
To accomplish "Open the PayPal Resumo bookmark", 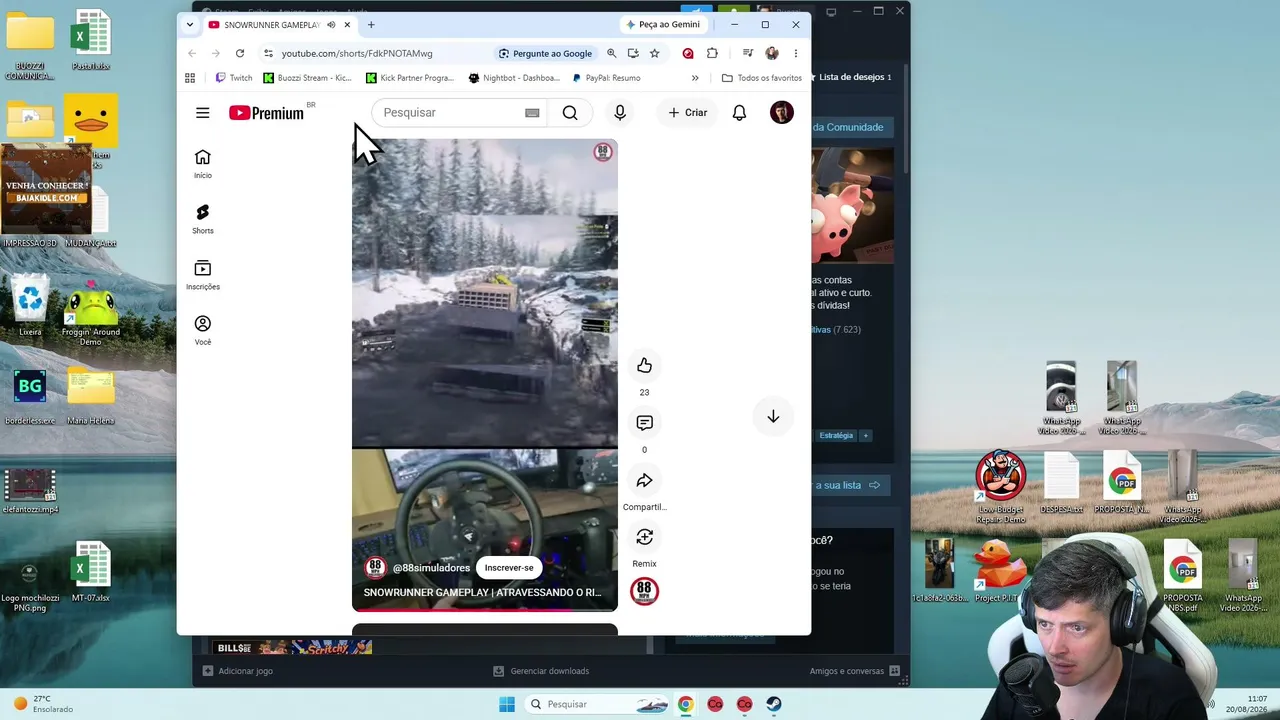I will pyautogui.click(x=606, y=78).
